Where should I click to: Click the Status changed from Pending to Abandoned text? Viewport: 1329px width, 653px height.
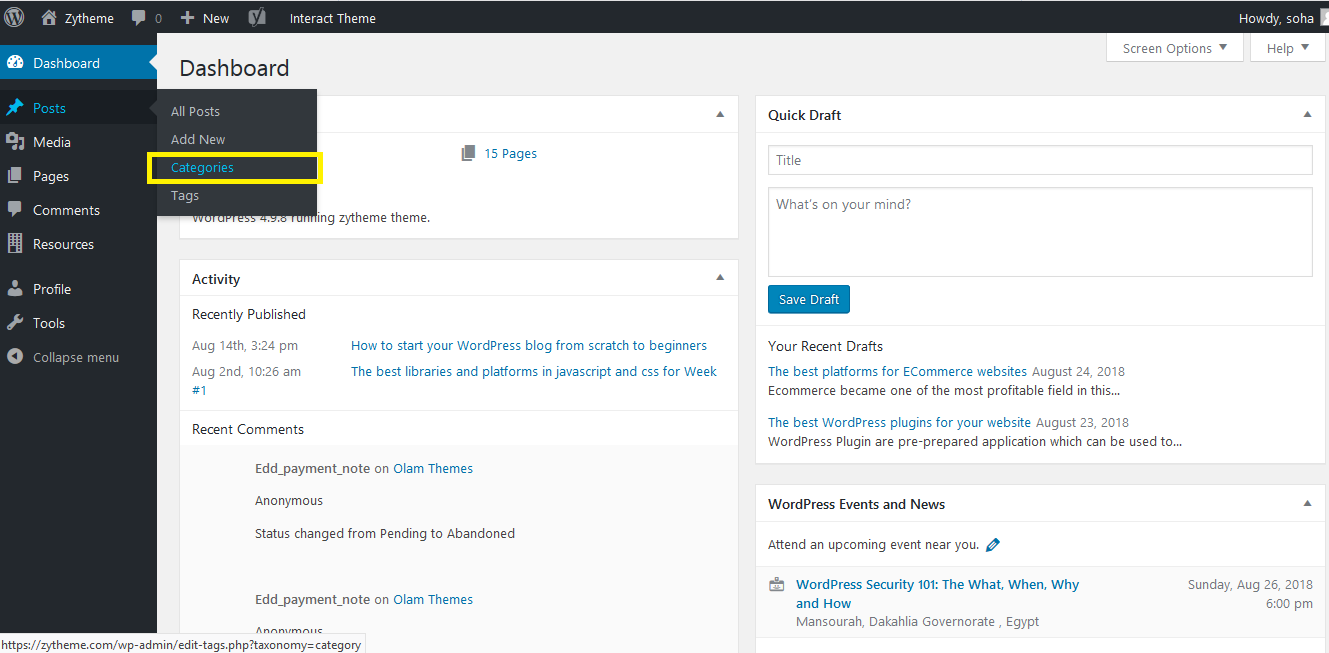[385, 533]
